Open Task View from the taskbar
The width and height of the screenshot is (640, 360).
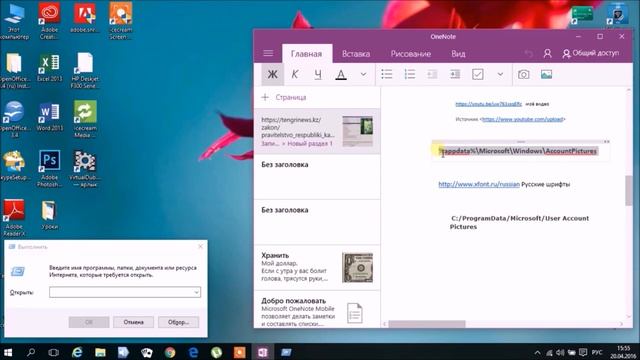click(53, 352)
